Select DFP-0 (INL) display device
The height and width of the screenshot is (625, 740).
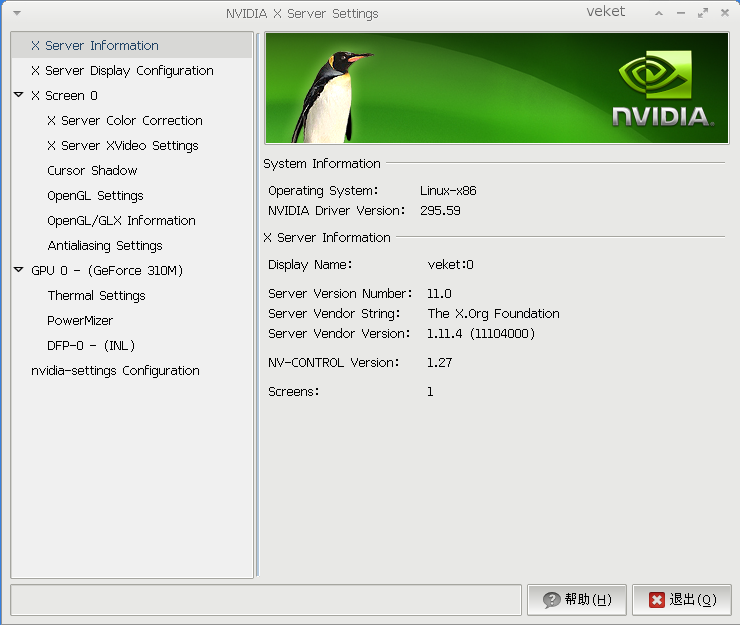point(91,346)
